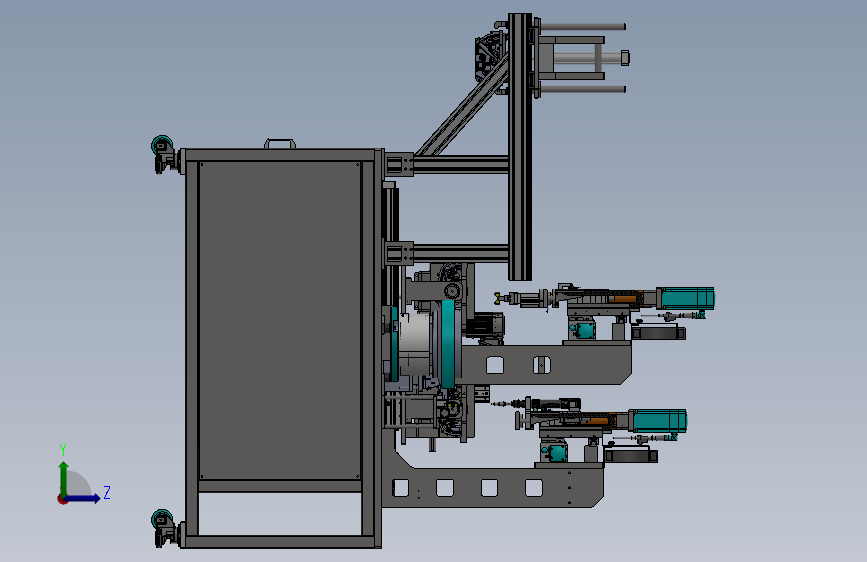Select the teal servo motor on the upper actuator

click(686, 299)
